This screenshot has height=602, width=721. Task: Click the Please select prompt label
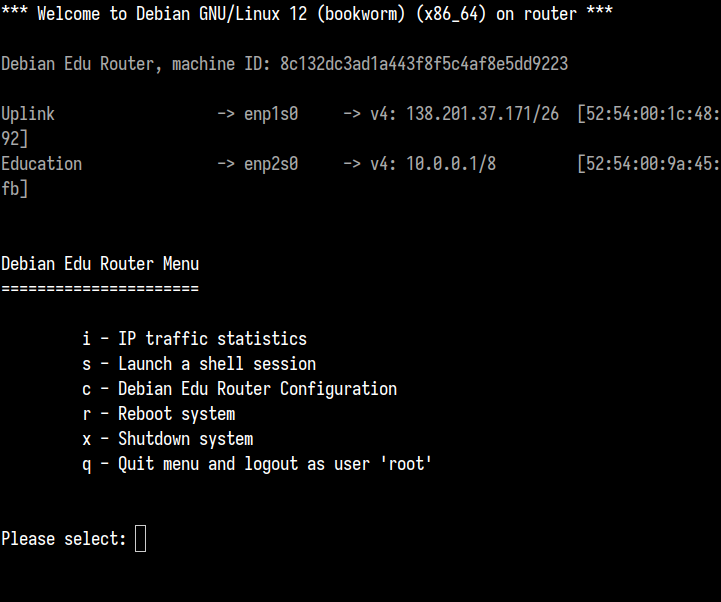point(64,539)
